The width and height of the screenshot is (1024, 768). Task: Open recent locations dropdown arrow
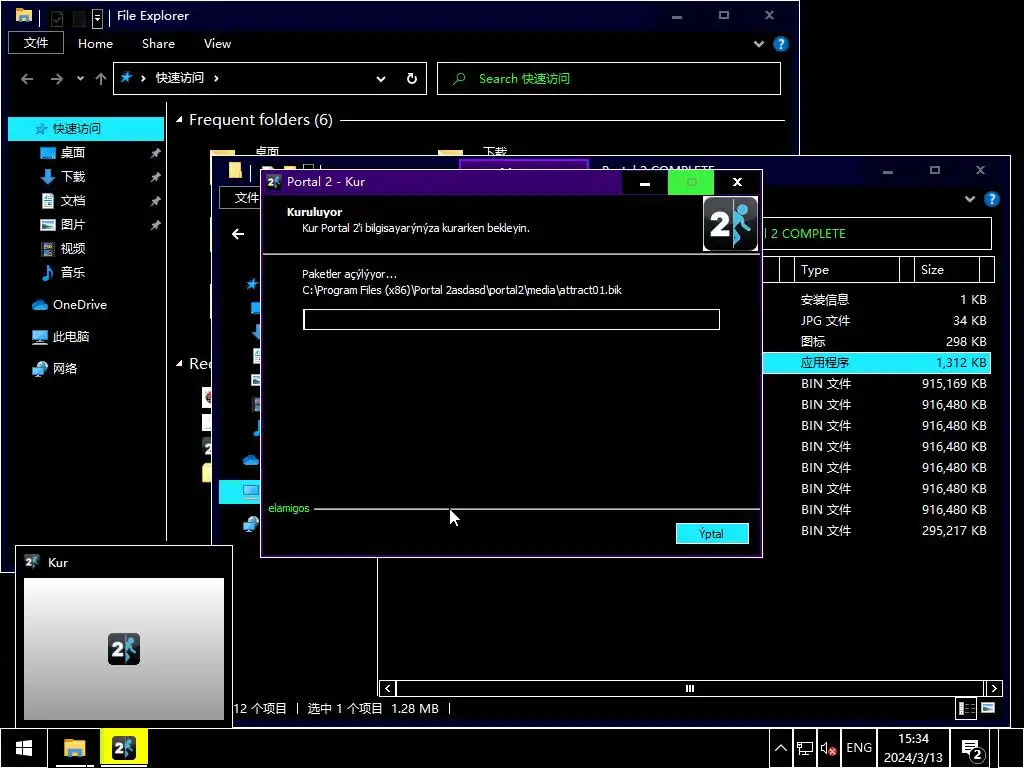click(80, 78)
